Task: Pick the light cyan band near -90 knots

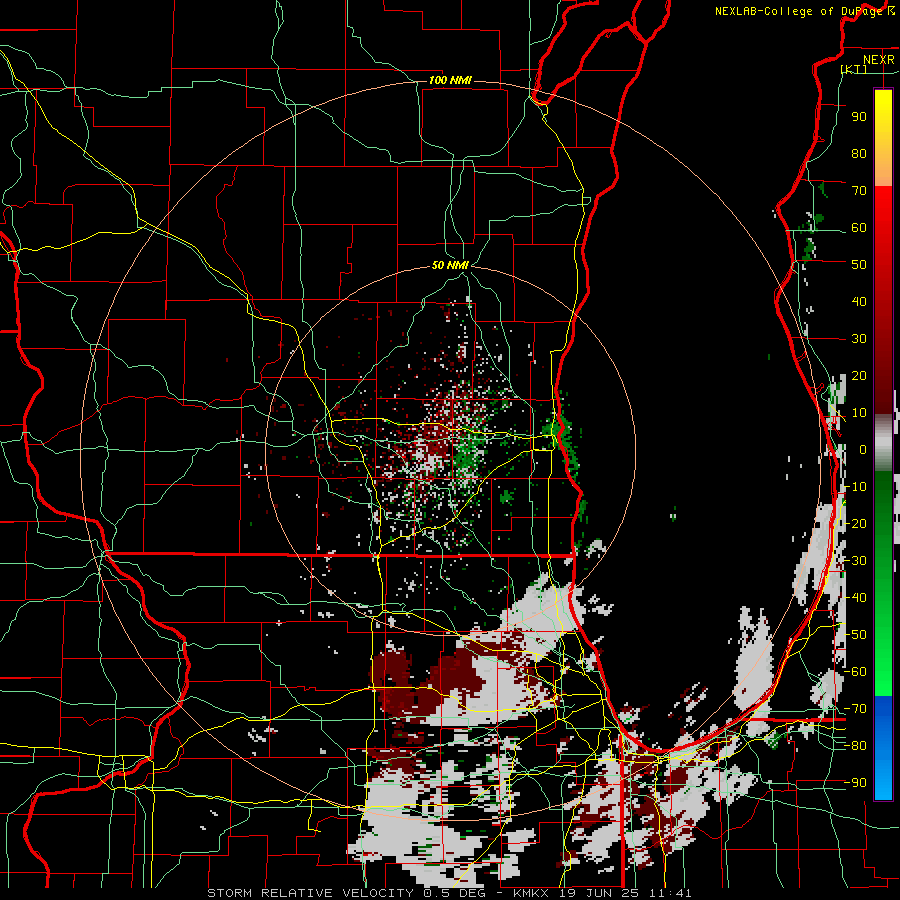Action: click(x=883, y=783)
